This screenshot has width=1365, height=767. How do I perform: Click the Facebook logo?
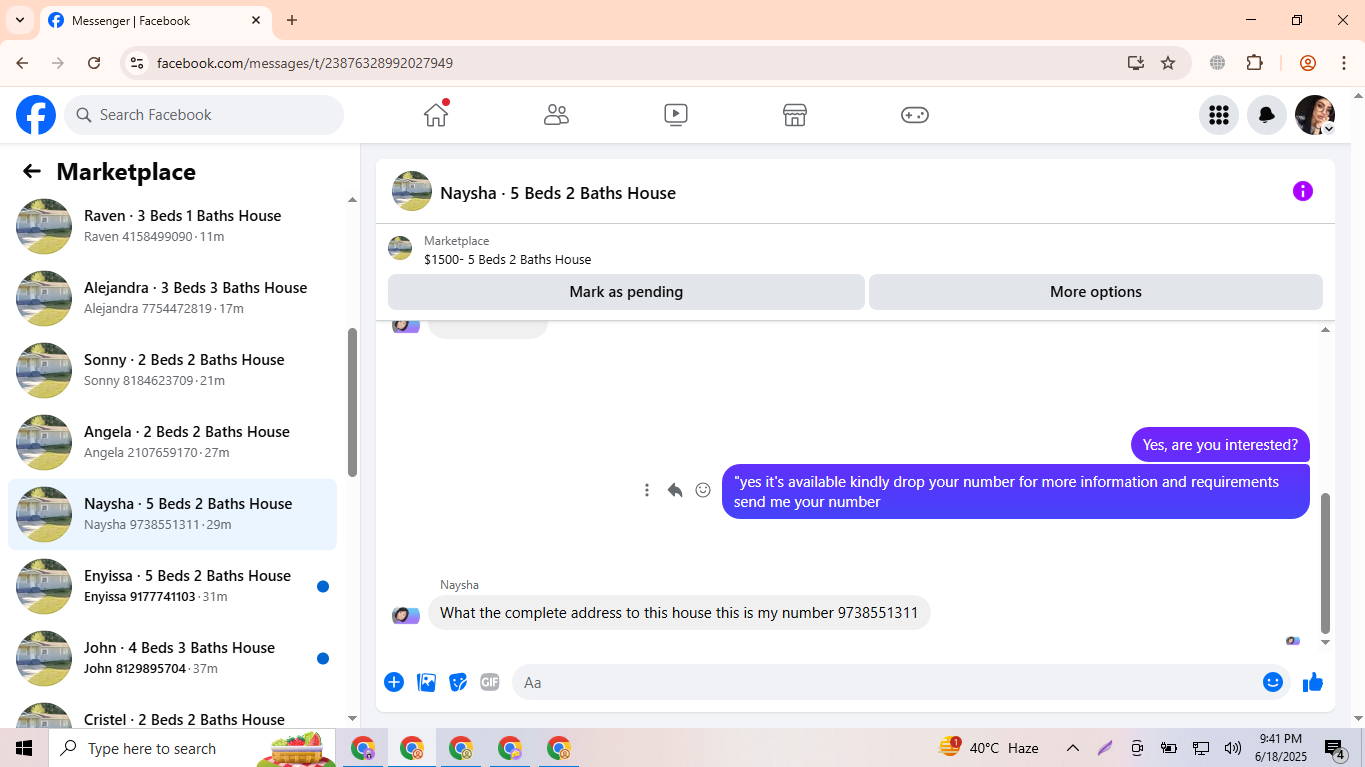(x=36, y=115)
